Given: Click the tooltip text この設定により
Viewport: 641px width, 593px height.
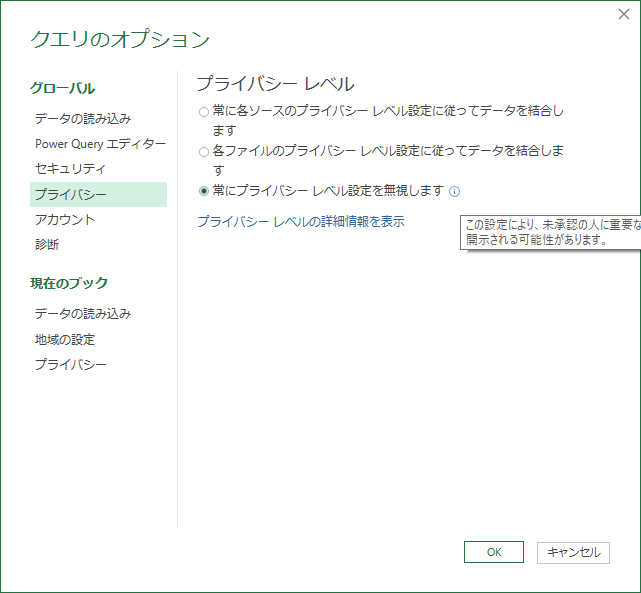Looking at the screenshot, I should coord(553,232).
